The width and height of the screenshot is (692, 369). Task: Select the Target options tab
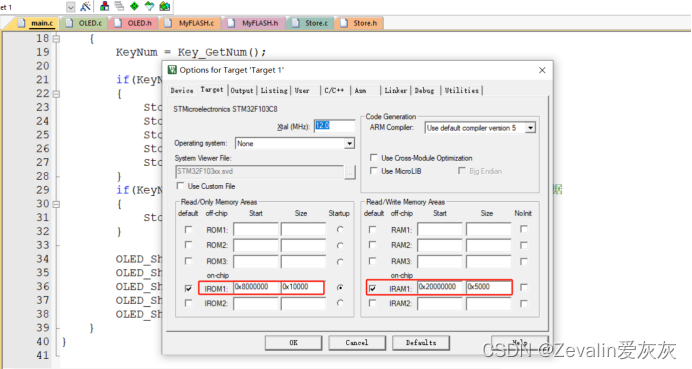(212, 90)
